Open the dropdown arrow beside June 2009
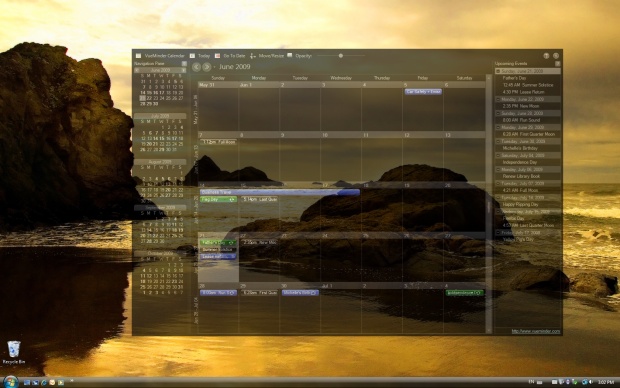The height and width of the screenshot is (388, 620). pos(215,67)
